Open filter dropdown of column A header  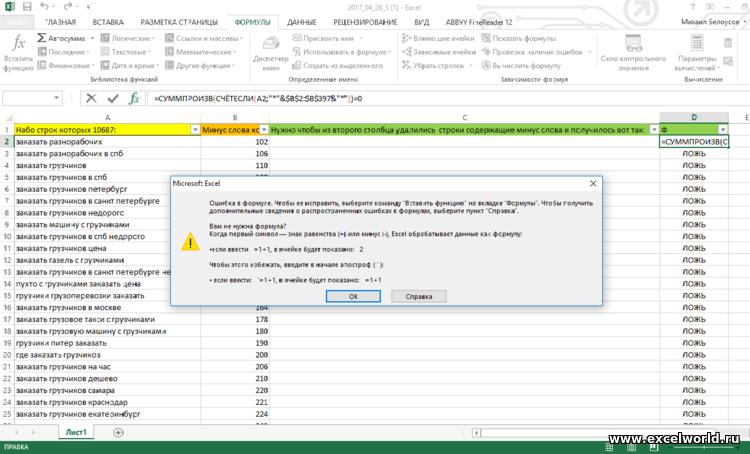(195, 130)
